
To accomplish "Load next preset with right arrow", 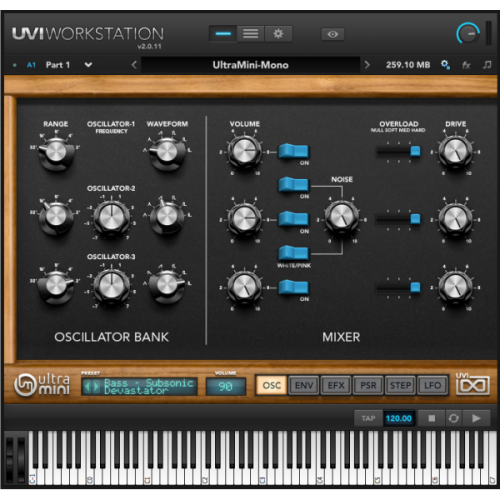I will [367, 65].
